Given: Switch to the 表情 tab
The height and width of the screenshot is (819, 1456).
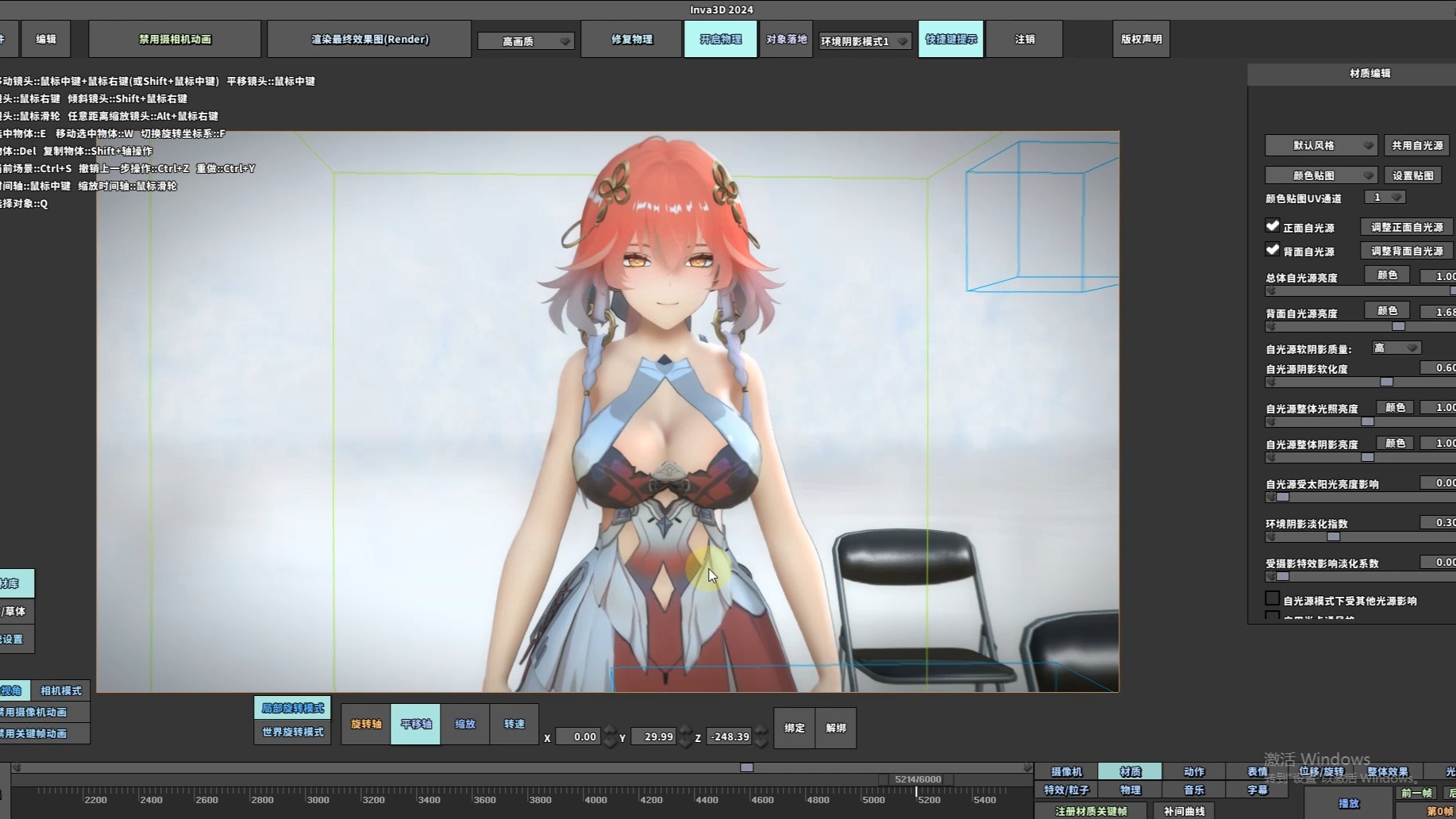Looking at the screenshot, I should click(1257, 771).
